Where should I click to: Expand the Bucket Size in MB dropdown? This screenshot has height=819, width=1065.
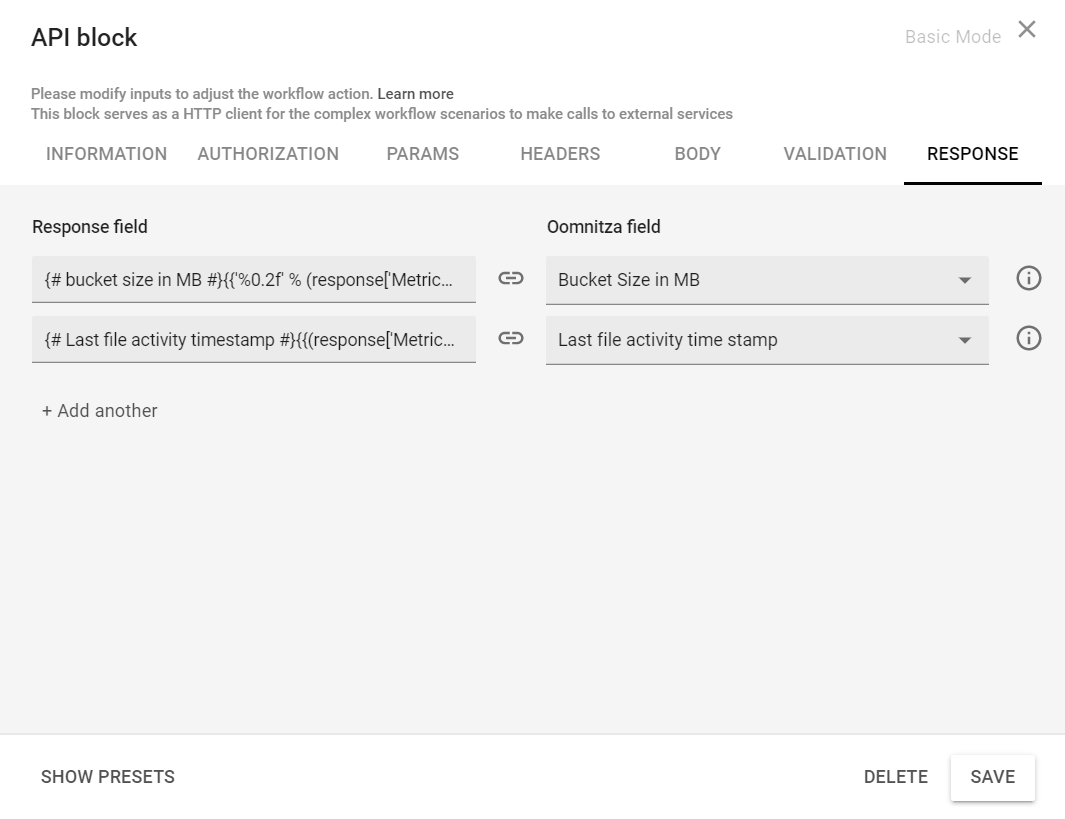click(964, 281)
